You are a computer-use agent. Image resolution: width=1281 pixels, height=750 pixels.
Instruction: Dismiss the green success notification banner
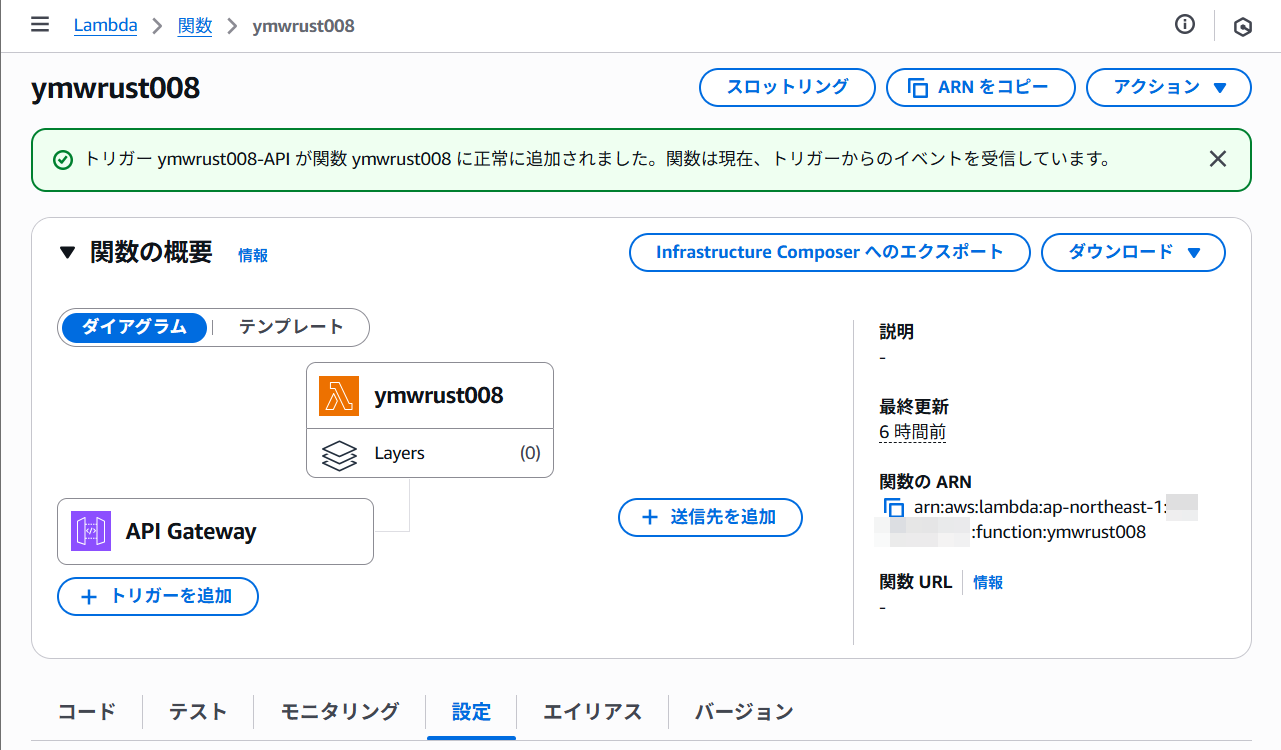1217,159
